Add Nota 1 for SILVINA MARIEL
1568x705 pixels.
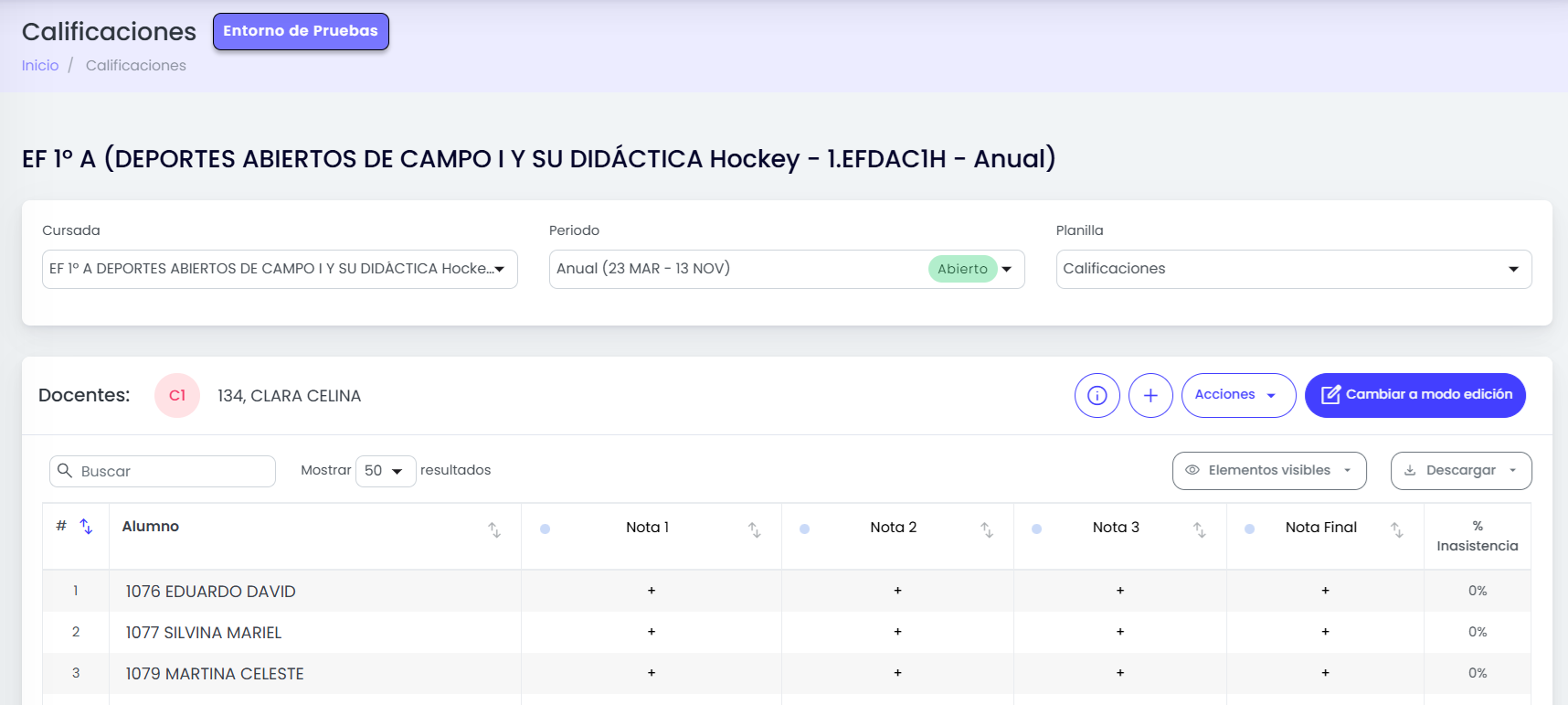coord(652,632)
